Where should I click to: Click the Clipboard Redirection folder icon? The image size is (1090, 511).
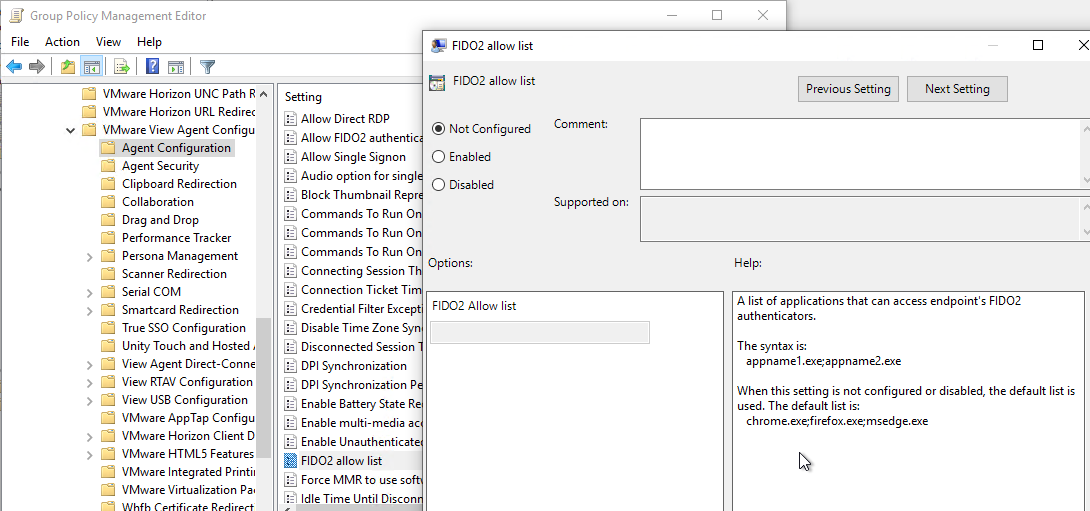coord(108,184)
